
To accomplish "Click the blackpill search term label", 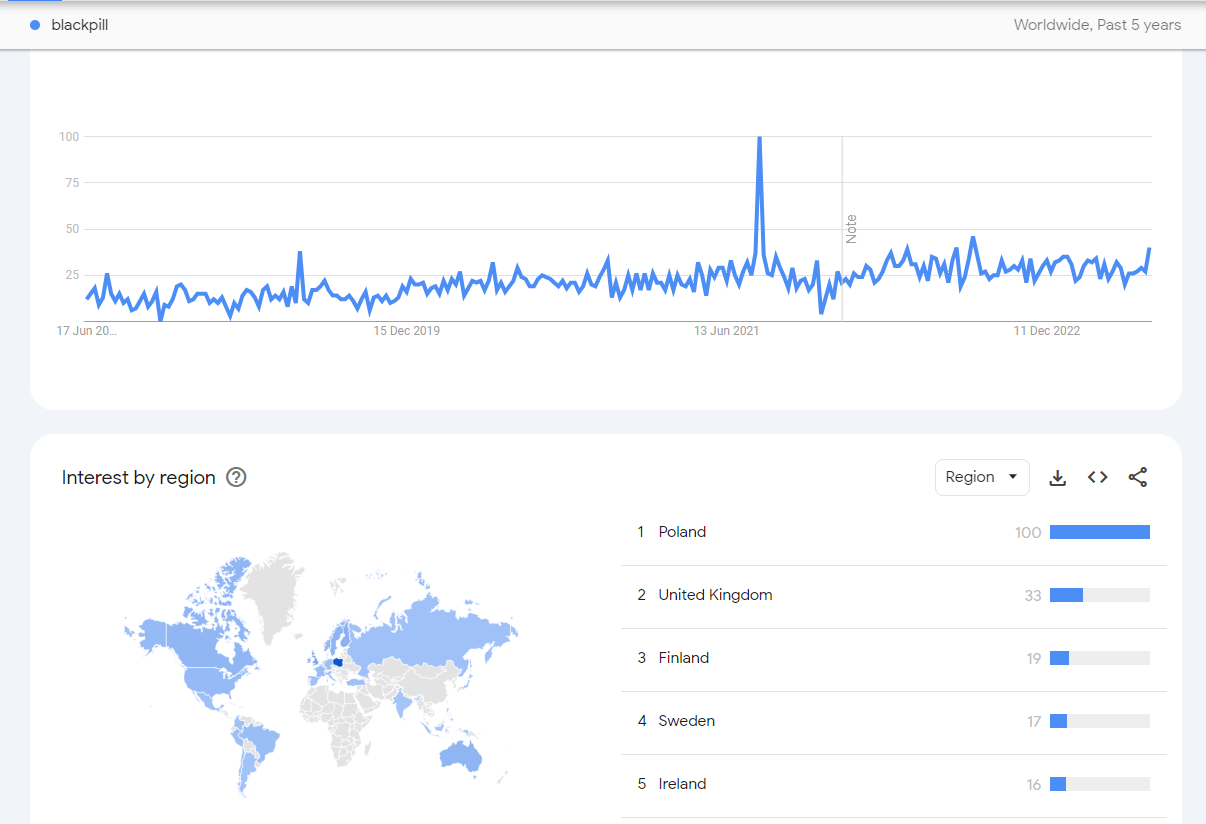I will tap(80, 25).
